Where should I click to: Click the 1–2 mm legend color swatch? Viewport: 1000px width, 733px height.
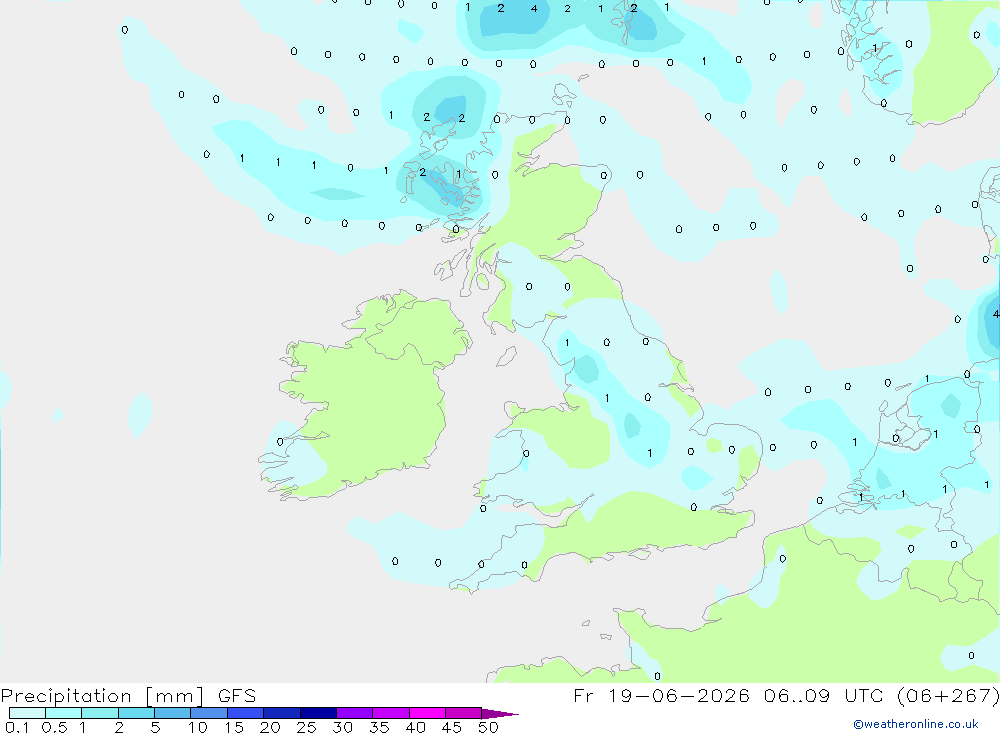(x=99, y=713)
